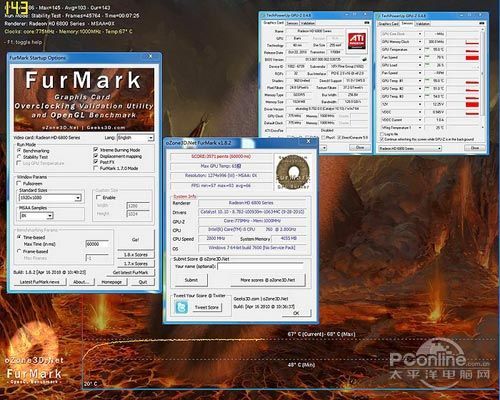Viewport: 500px width, 400px height.
Task: Open GPU Memory Clock sensor dropdown arrow
Action: click(x=420, y=42)
